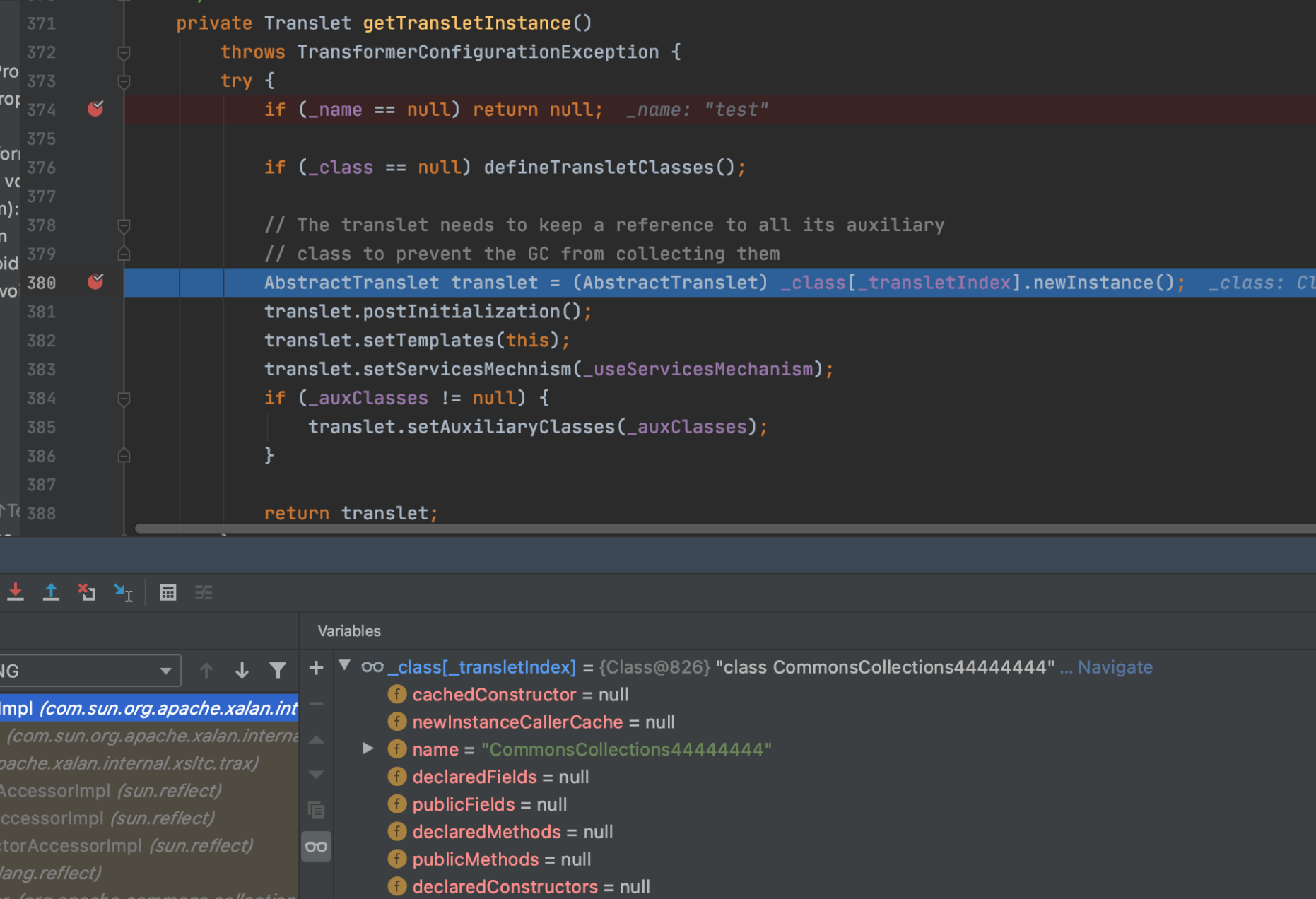Toggle the breakpoint on line 380
The width and height of the screenshot is (1316, 899).
95,282
